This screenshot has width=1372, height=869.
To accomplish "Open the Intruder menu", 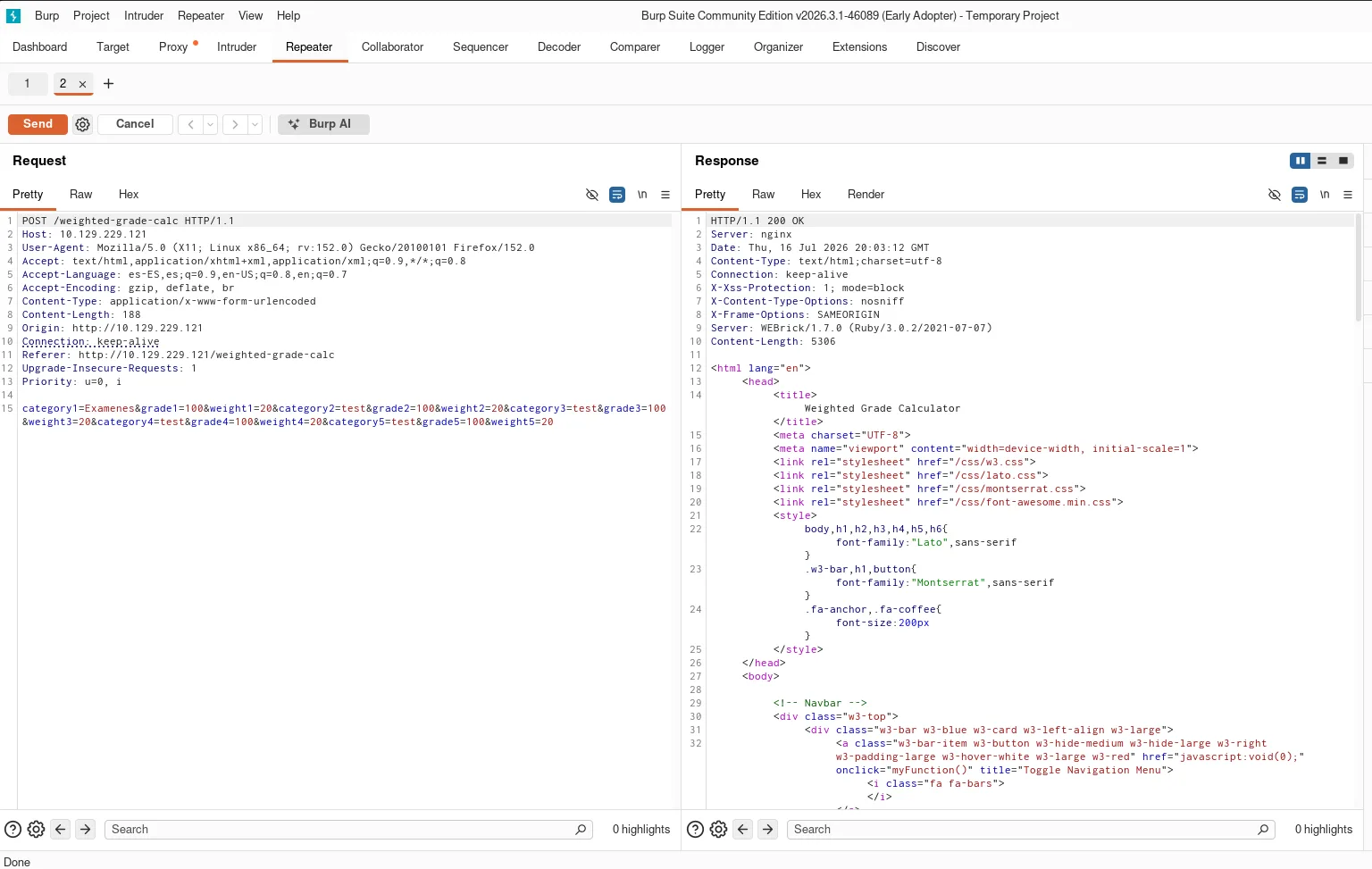I will [144, 16].
